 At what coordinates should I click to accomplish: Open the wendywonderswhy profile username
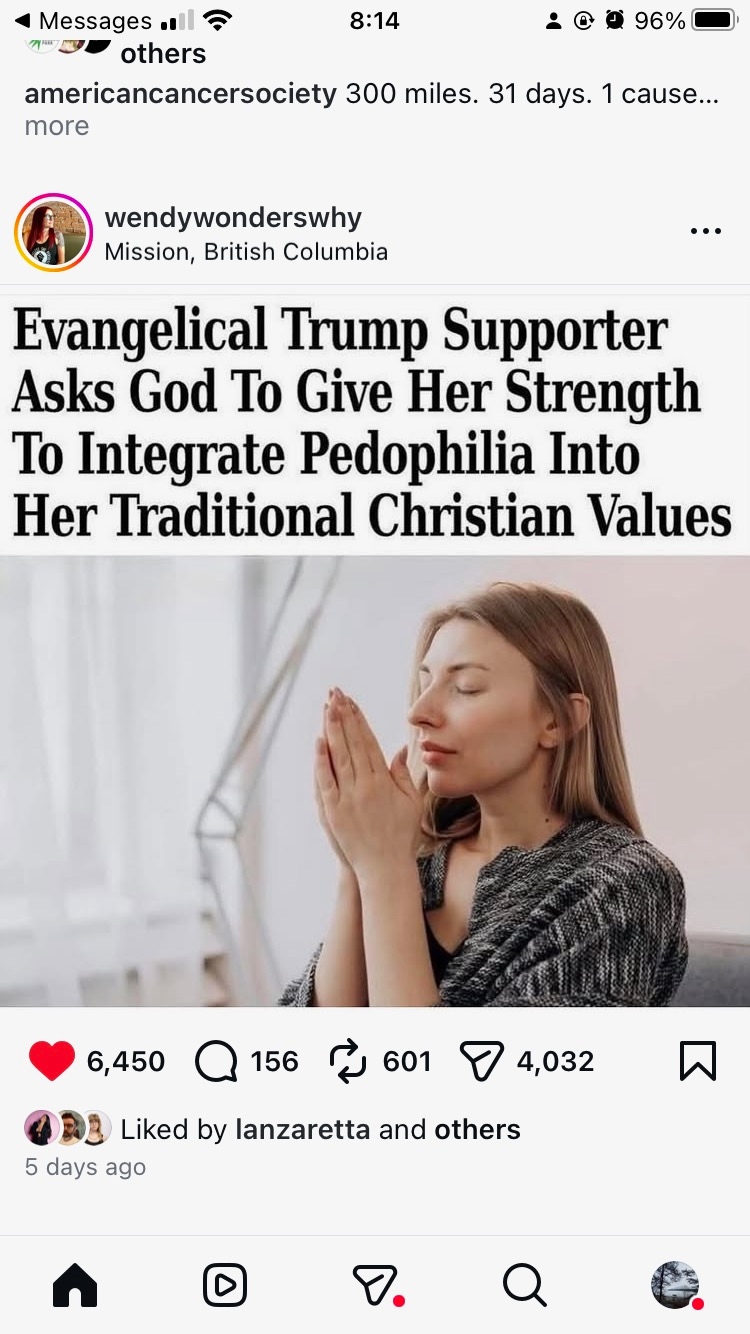coord(233,217)
